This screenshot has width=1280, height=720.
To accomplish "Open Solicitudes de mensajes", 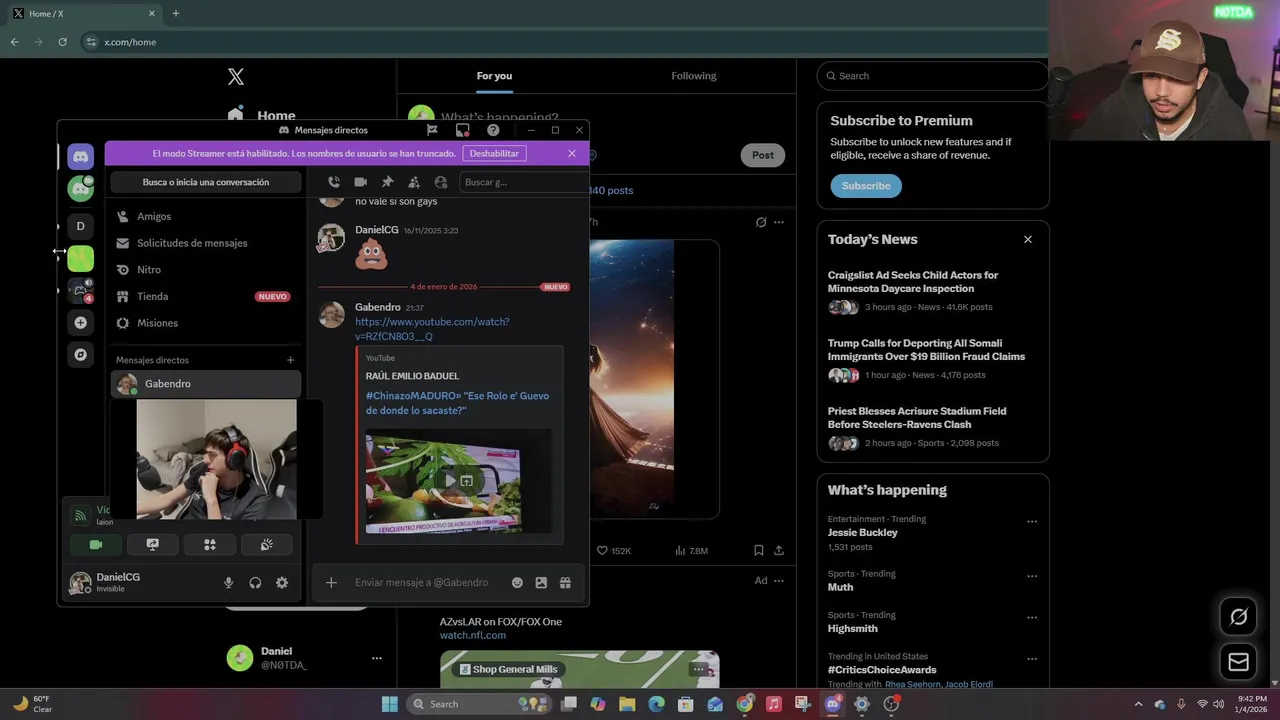I will coord(205,243).
